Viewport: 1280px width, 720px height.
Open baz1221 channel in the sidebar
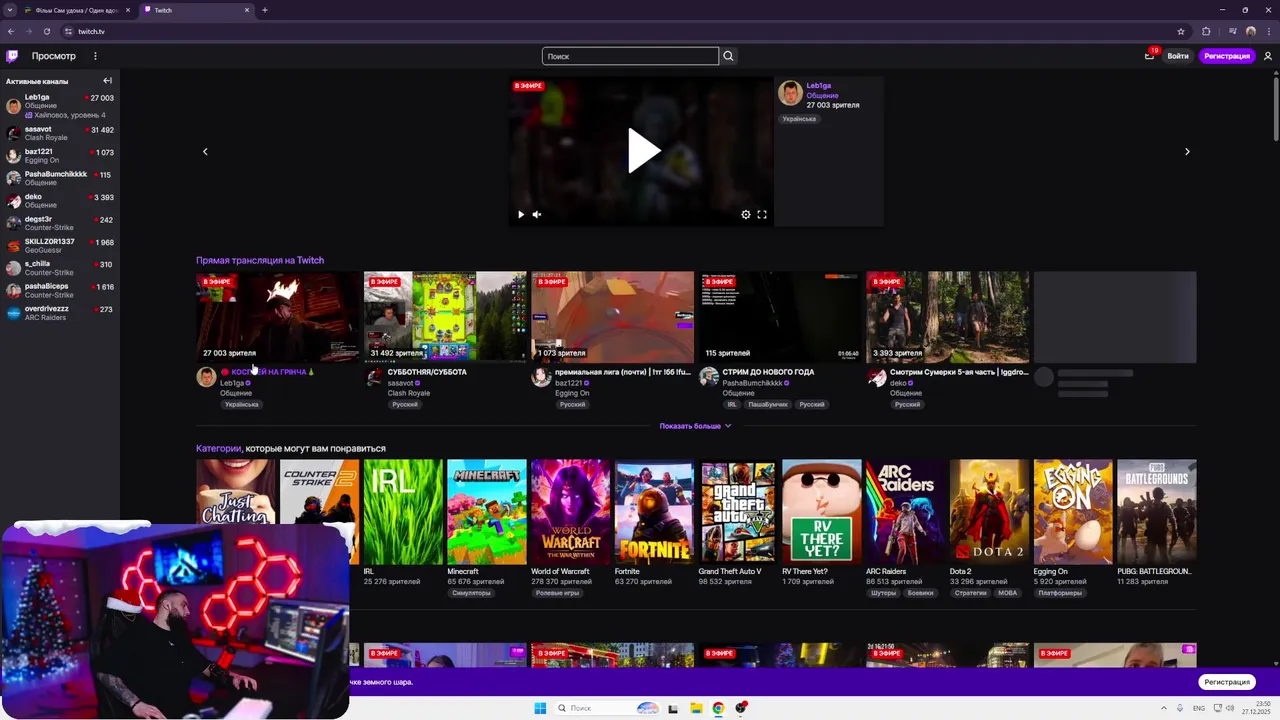60,156
